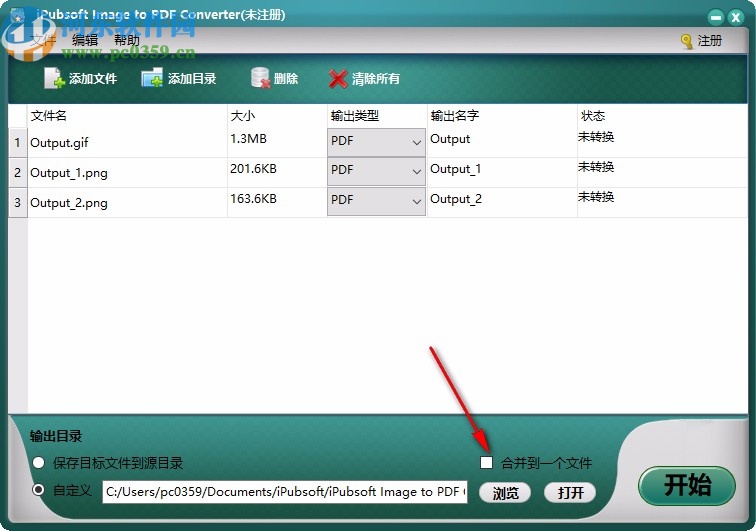Click the 大小 column header

(243, 116)
